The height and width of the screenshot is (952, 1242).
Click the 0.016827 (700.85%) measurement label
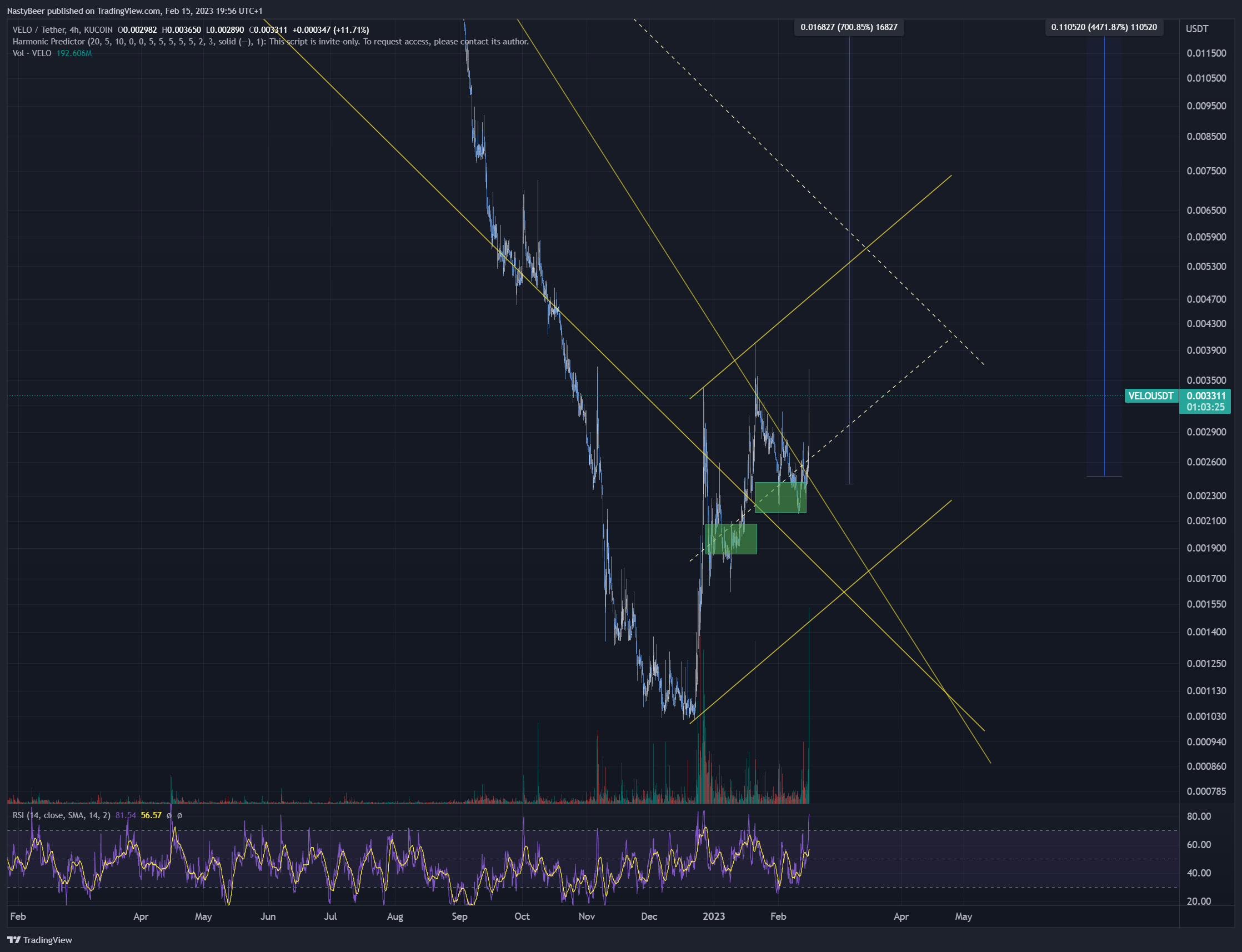[x=849, y=27]
